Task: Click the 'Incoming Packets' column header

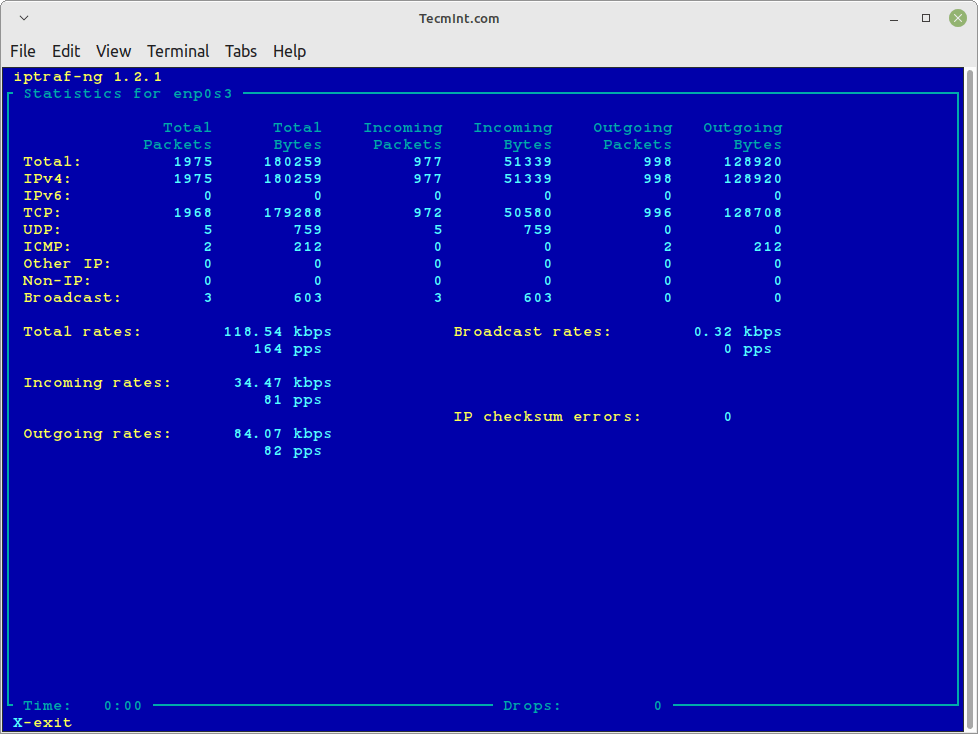Action: (x=403, y=136)
